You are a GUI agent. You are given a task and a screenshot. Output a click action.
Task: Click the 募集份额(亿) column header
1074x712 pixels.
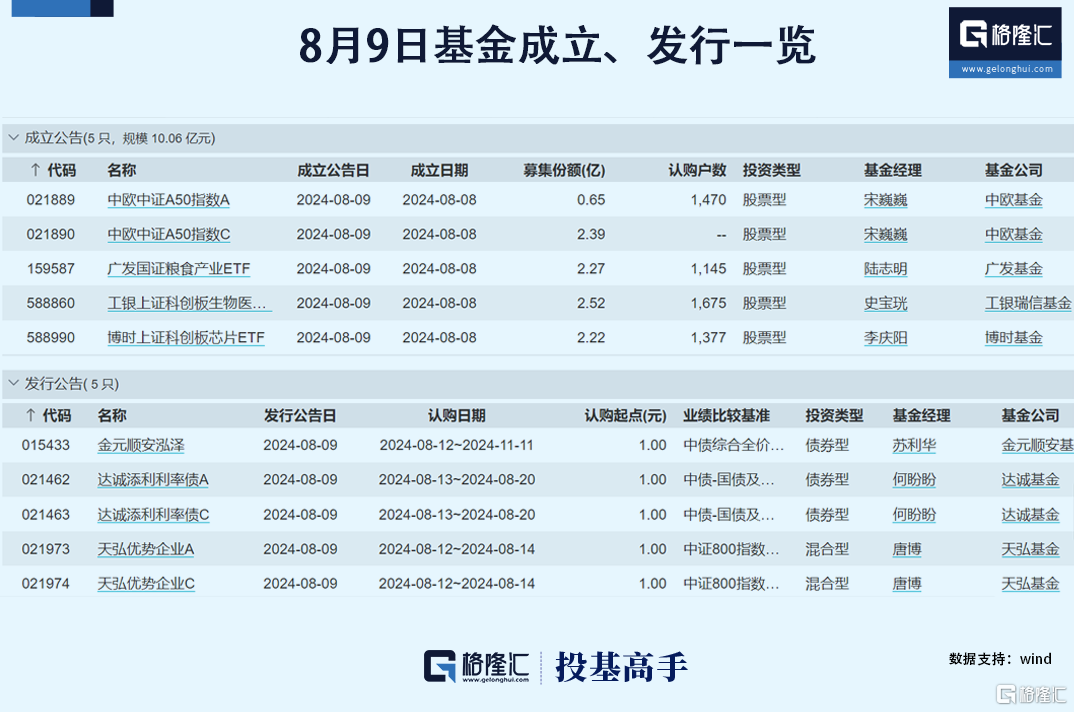tap(564, 170)
